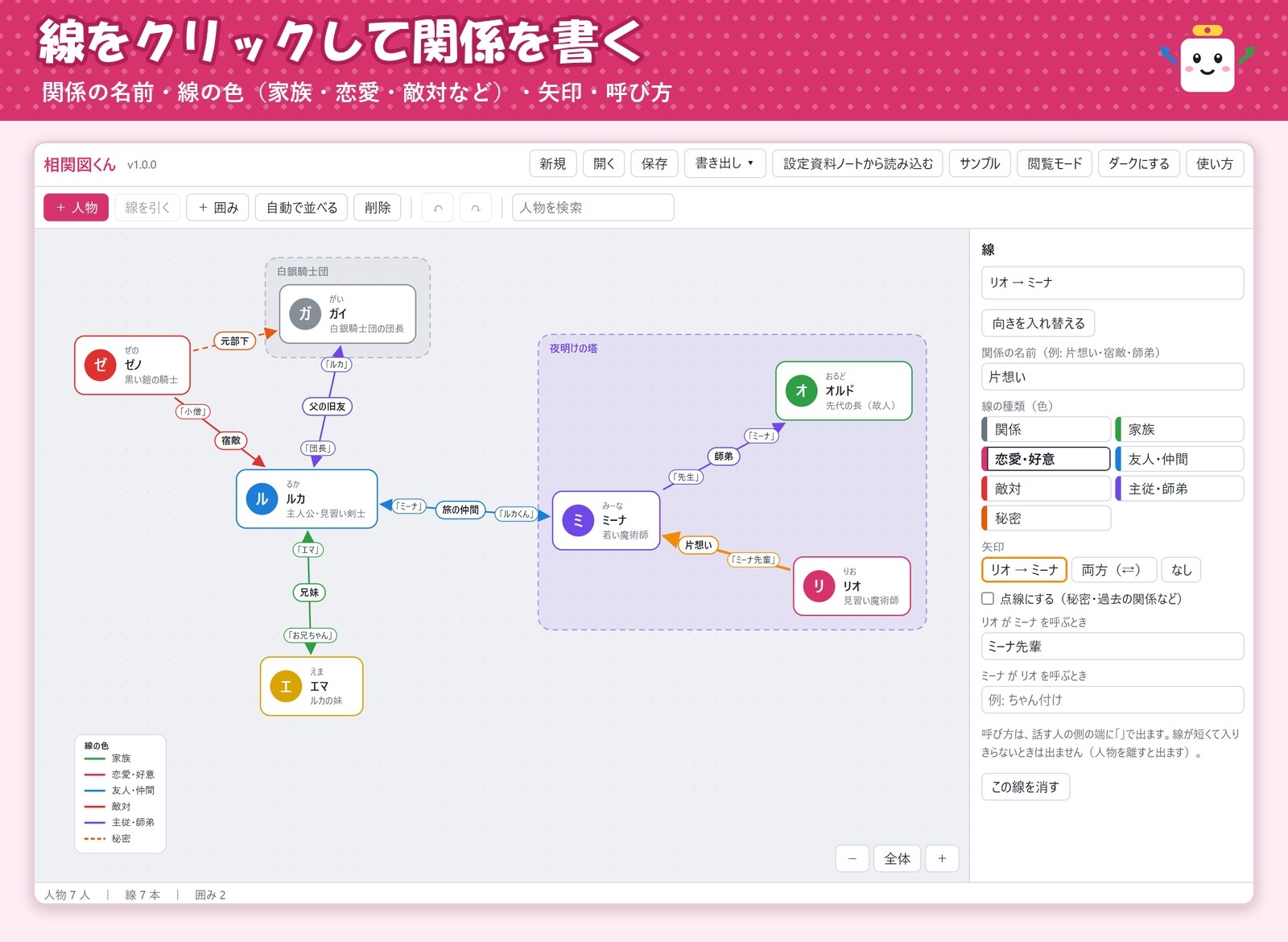Choose the 主従・師弟 line type
The height and width of the screenshot is (942, 1288).
click(x=1179, y=489)
